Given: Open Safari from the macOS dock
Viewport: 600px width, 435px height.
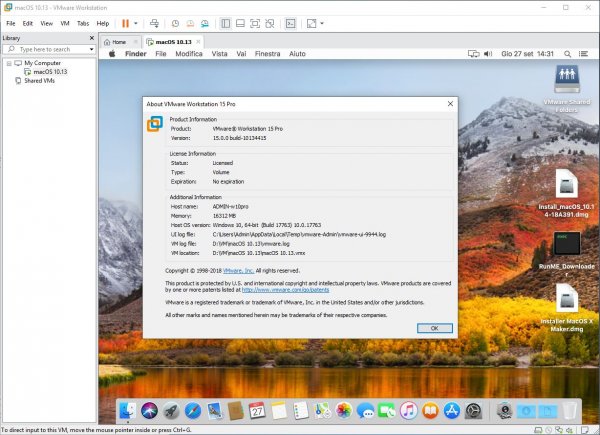Looking at the screenshot, I should point(192,410).
